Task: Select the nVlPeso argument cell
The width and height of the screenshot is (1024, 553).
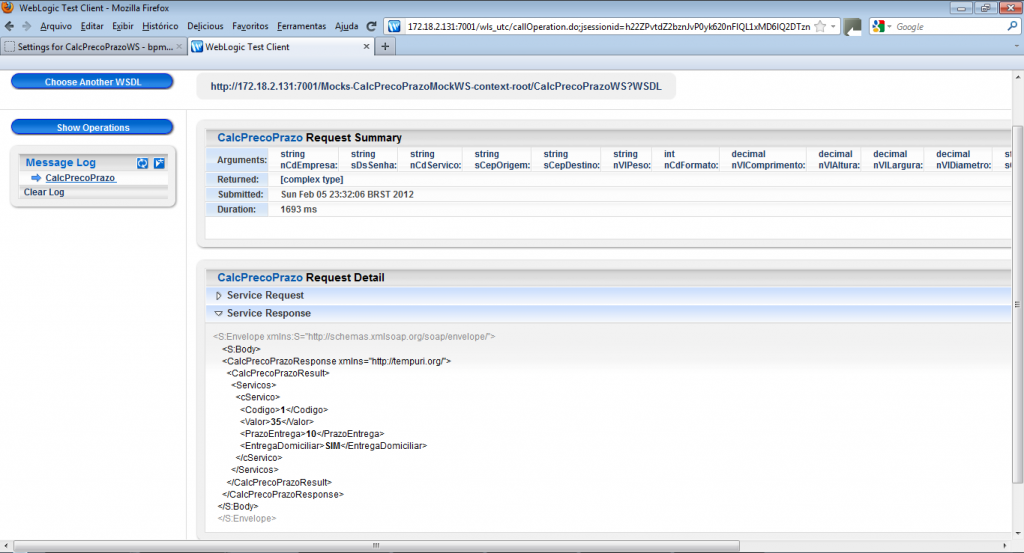Action: (x=632, y=159)
